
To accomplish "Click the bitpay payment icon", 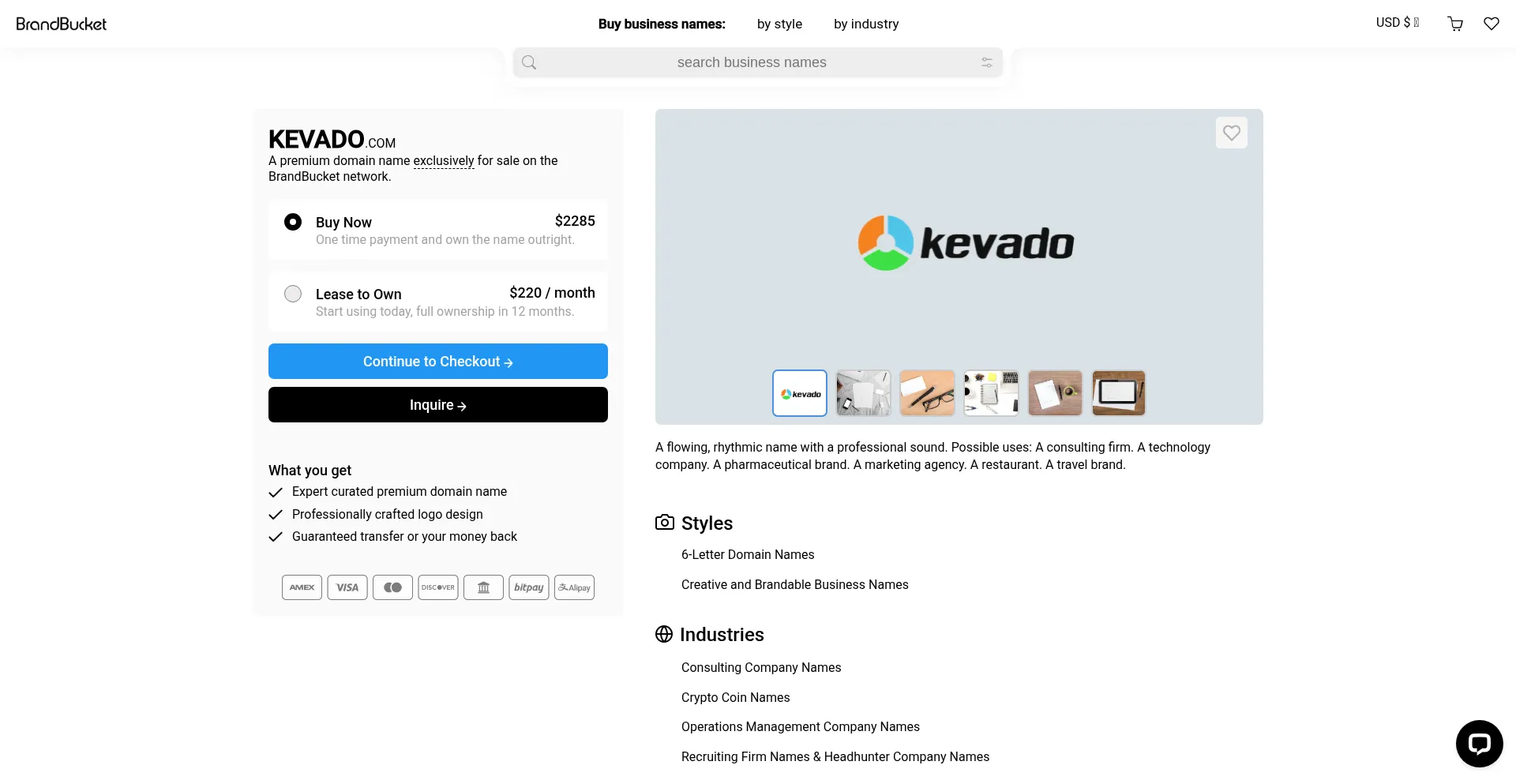I will click(x=528, y=587).
